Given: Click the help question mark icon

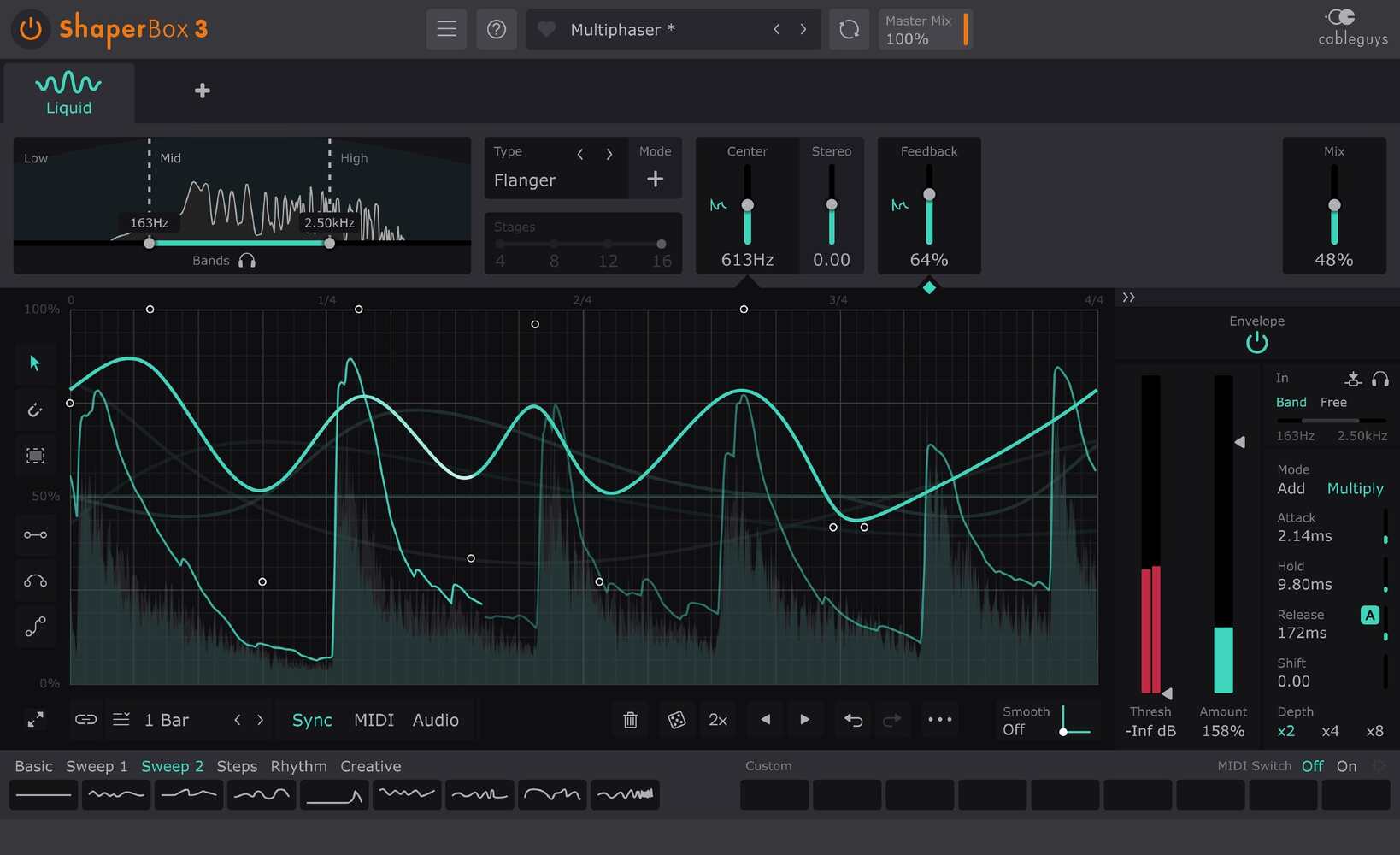Looking at the screenshot, I should tap(497, 28).
